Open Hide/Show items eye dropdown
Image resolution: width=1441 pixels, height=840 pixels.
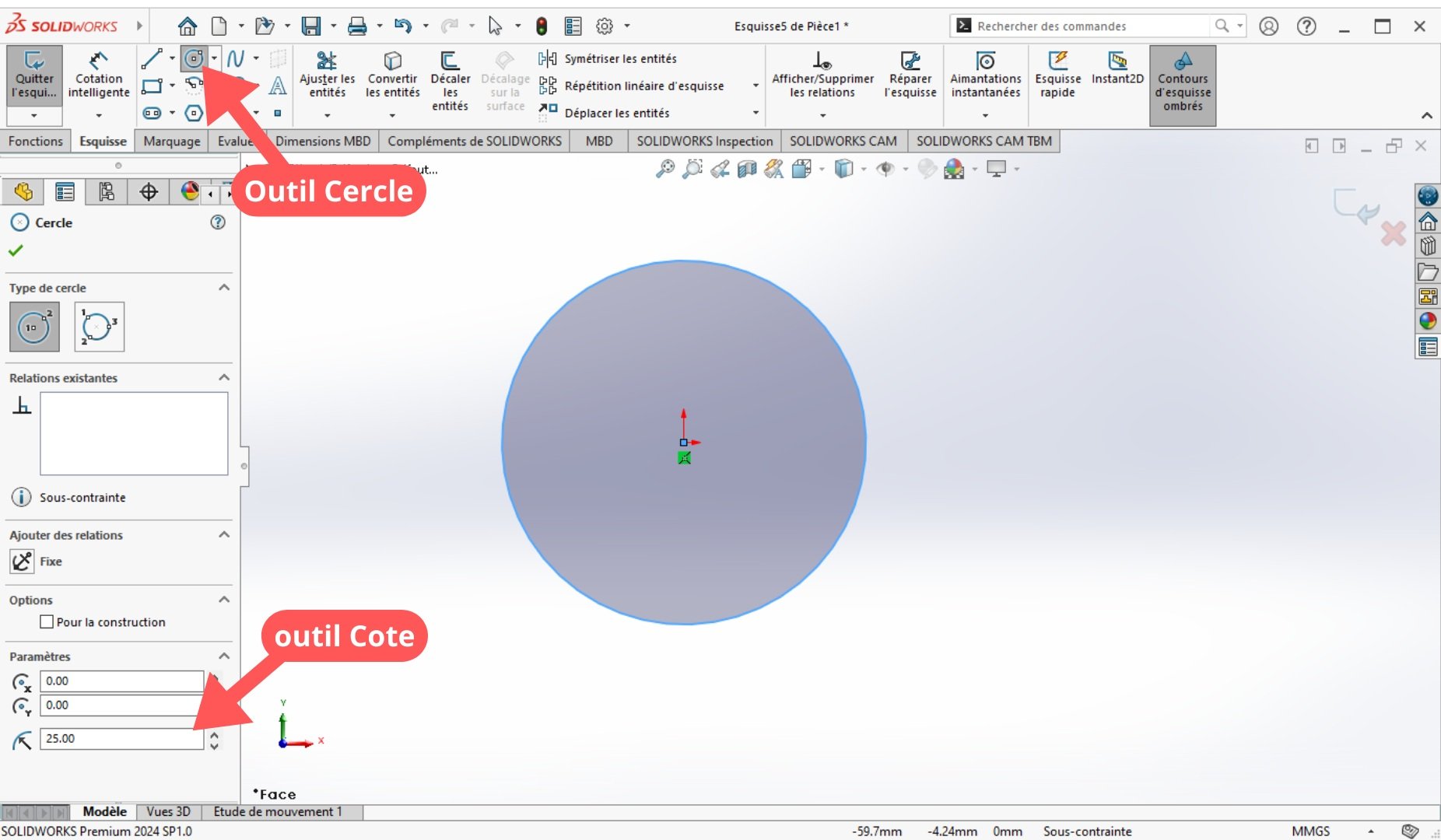tap(905, 169)
